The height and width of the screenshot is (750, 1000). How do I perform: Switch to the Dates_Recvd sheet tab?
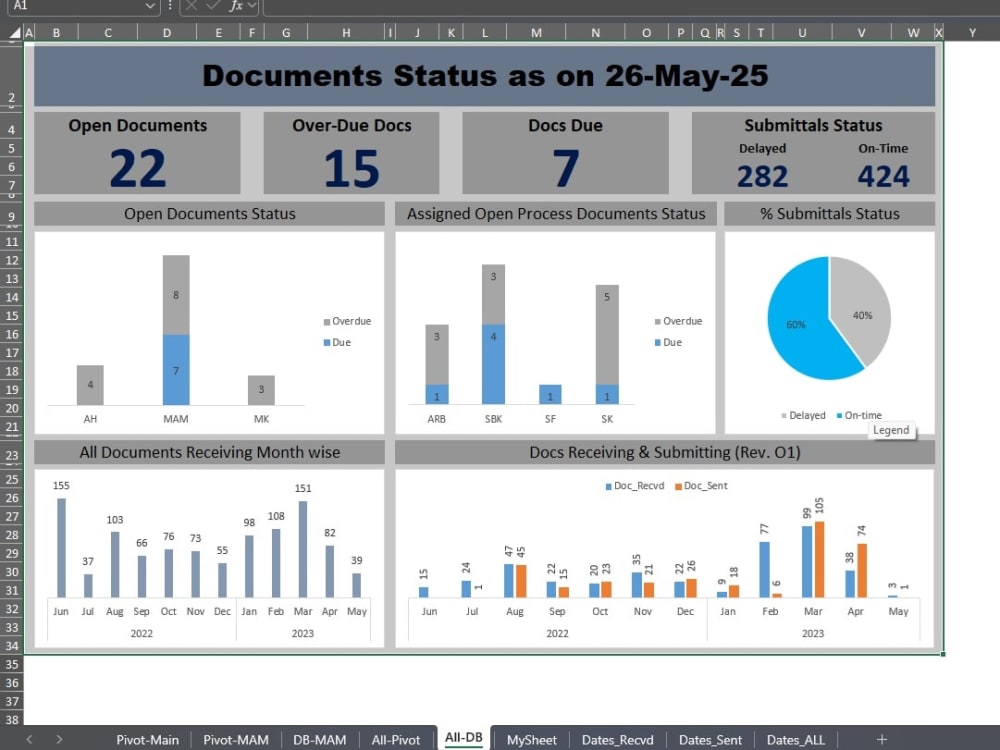coord(618,739)
